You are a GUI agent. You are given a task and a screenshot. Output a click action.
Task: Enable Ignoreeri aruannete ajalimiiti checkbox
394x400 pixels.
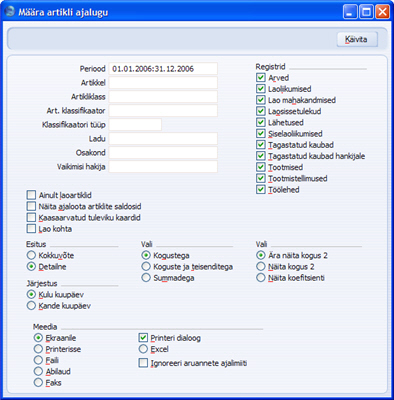(x=143, y=363)
